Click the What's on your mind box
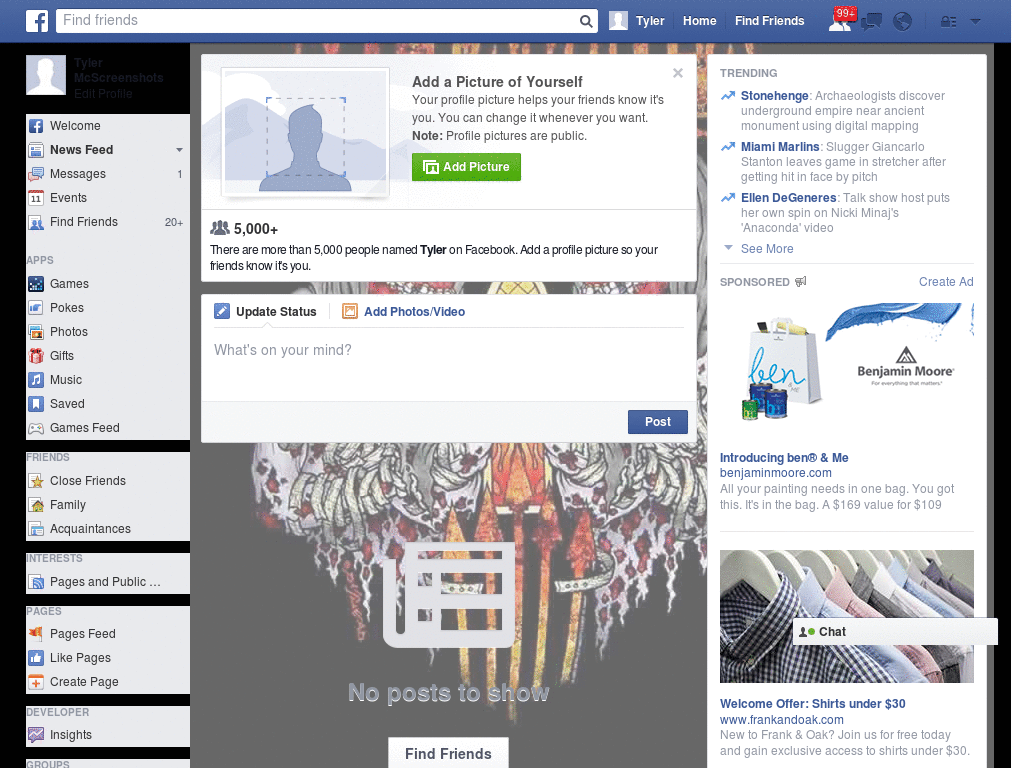The image size is (1024, 768). tap(448, 364)
